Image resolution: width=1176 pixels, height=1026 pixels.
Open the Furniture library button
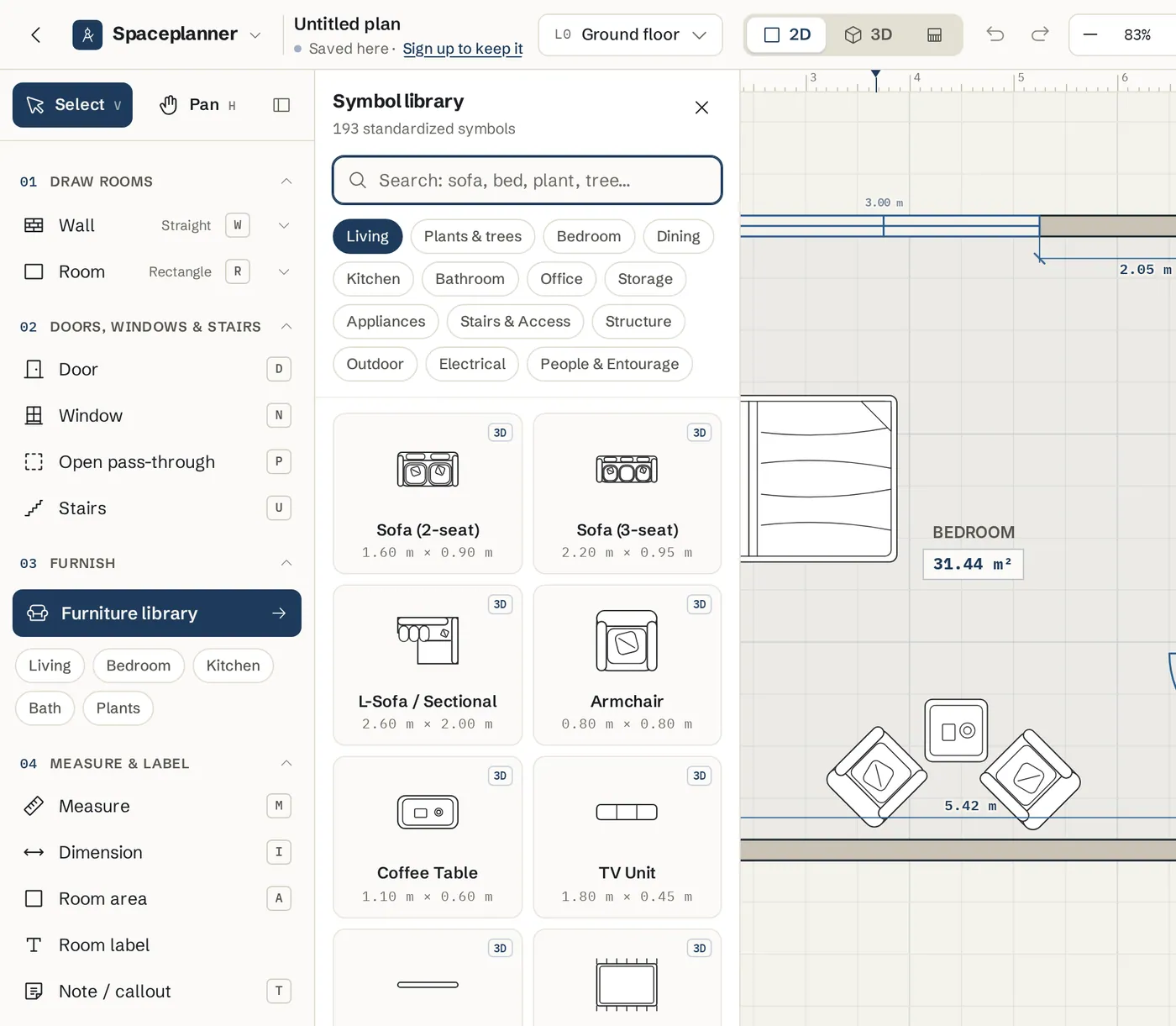click(157, 613)
